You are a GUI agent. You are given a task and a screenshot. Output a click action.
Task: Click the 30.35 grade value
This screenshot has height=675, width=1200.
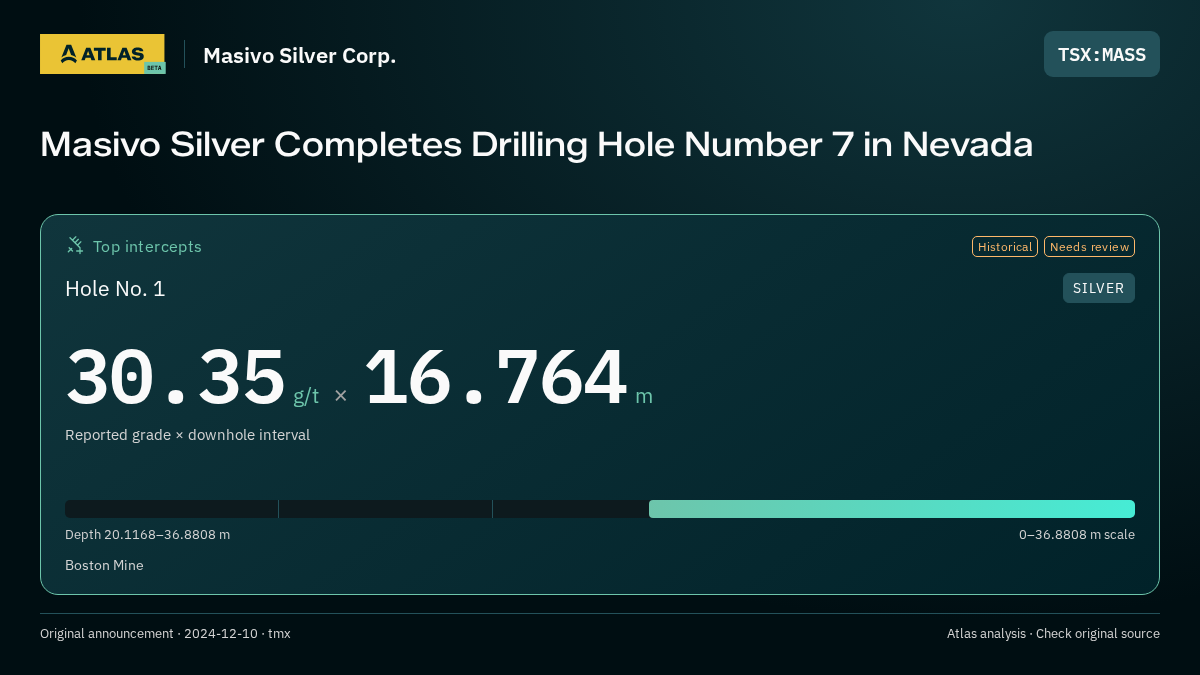(x=176, y=377)
